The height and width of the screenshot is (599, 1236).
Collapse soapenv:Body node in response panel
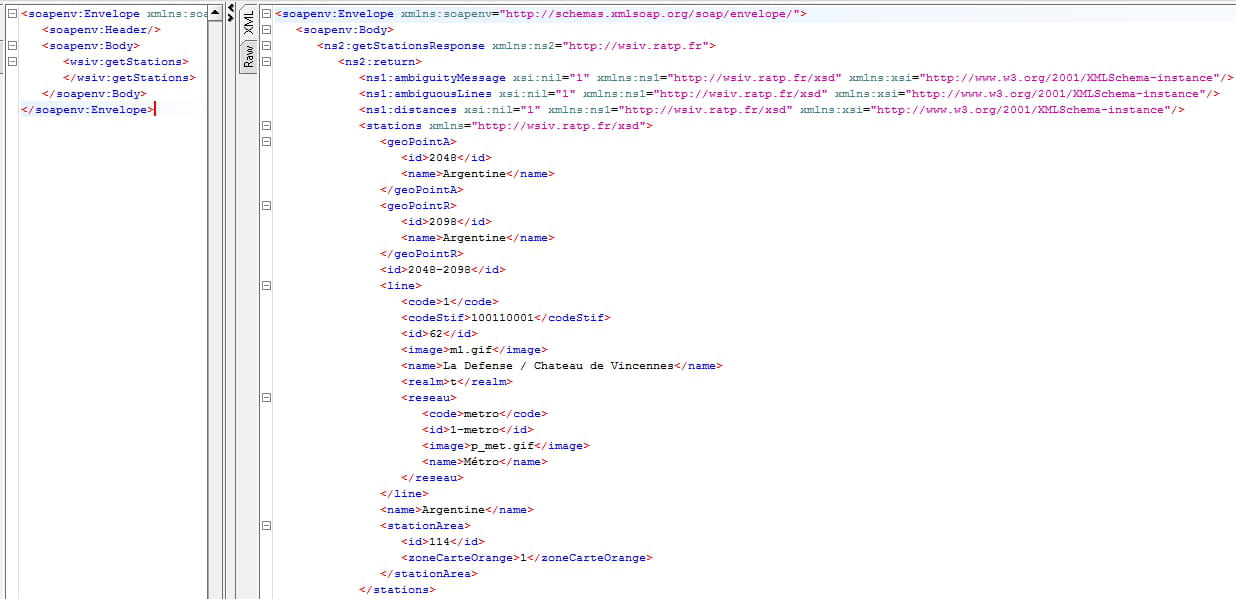pyautogui.click(x=266, y=30)
